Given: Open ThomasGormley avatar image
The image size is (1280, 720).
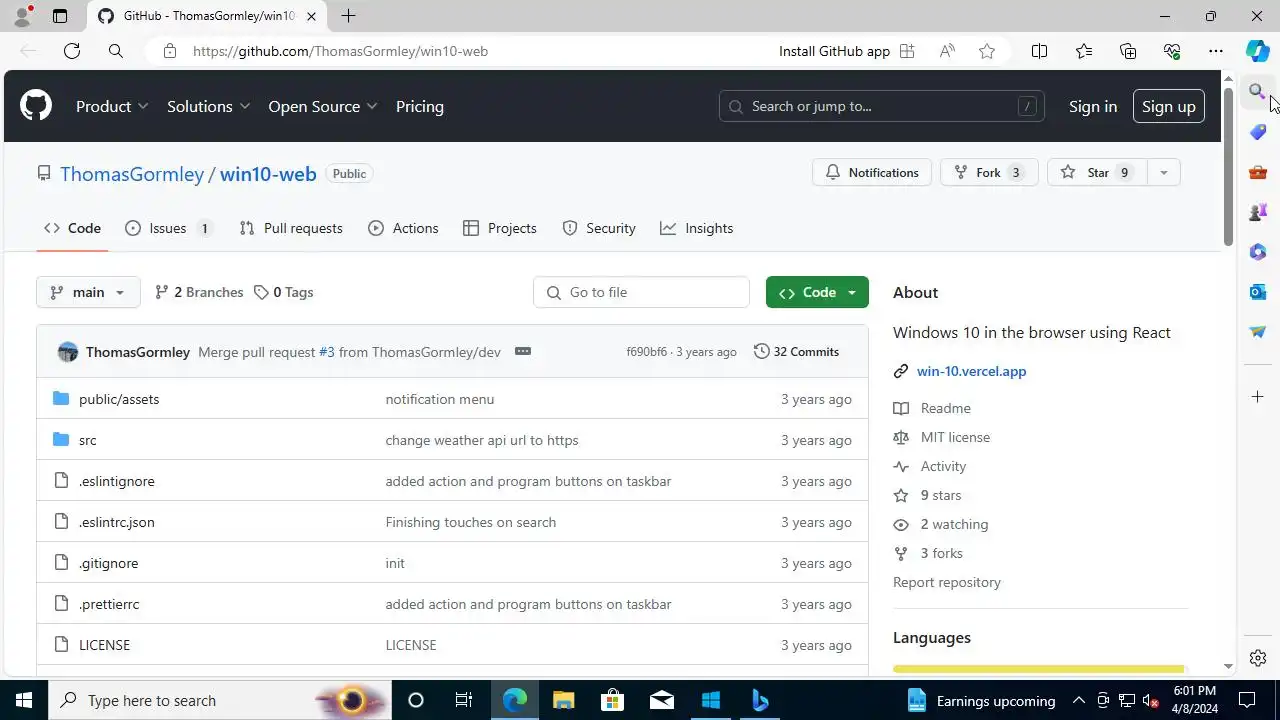Looking at the screenshot, I should 68,352.
